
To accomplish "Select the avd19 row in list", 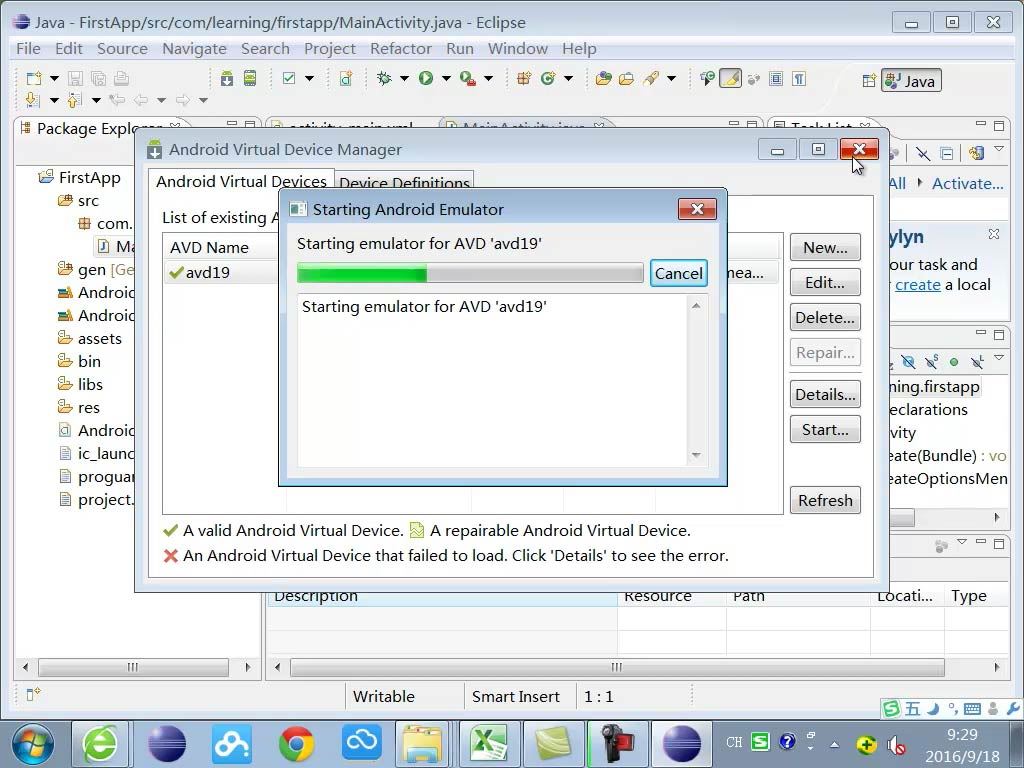I will [222, 272].
